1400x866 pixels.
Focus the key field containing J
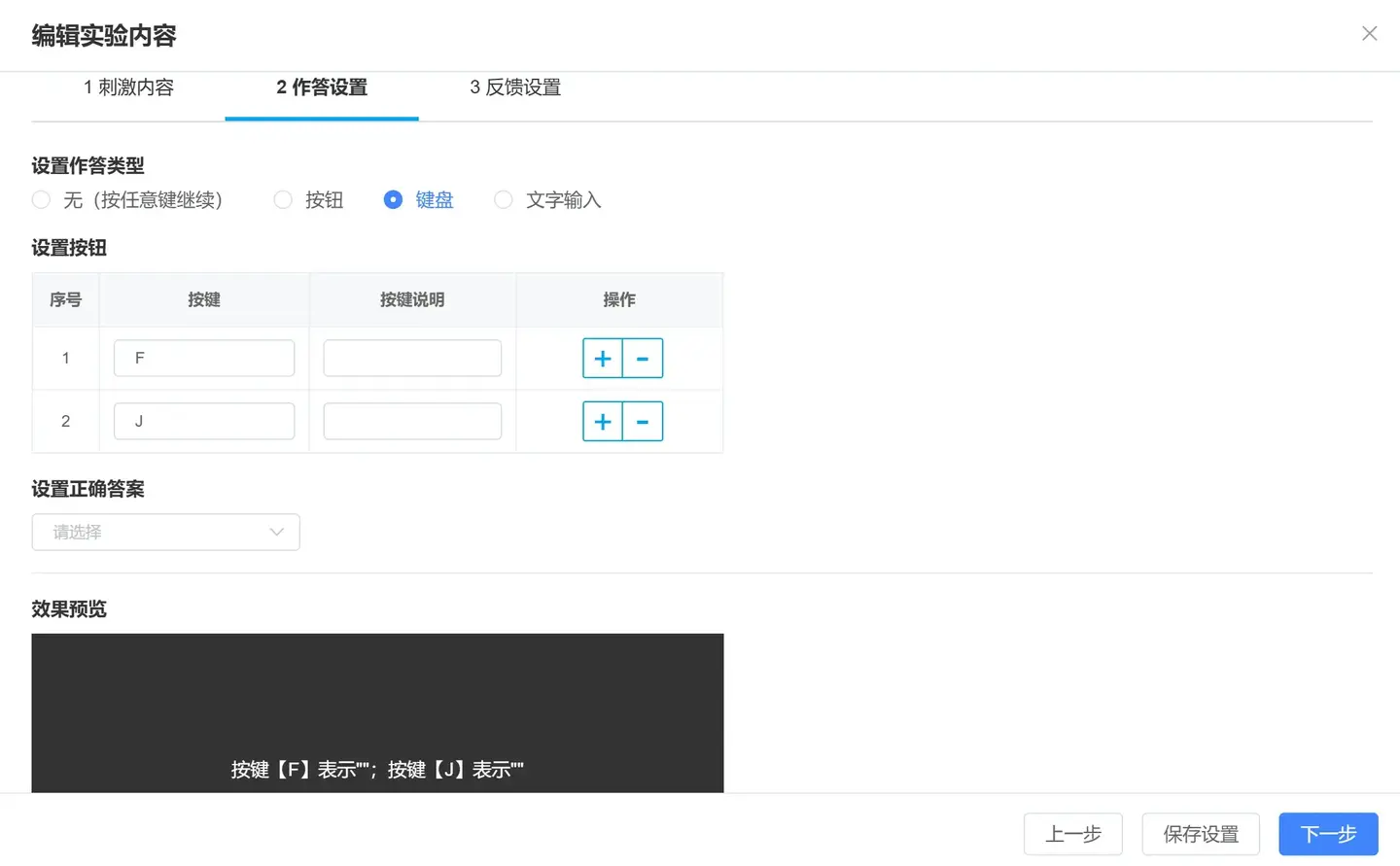click(x=204, y=422)
